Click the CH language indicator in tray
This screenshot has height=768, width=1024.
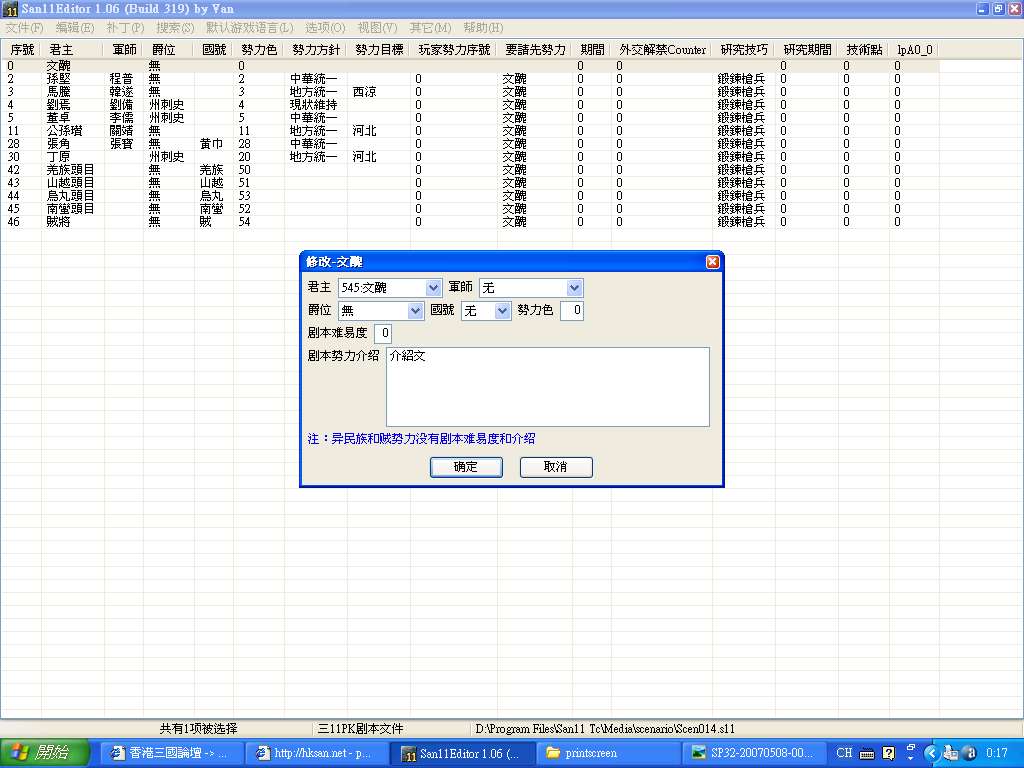pos(844,753)
